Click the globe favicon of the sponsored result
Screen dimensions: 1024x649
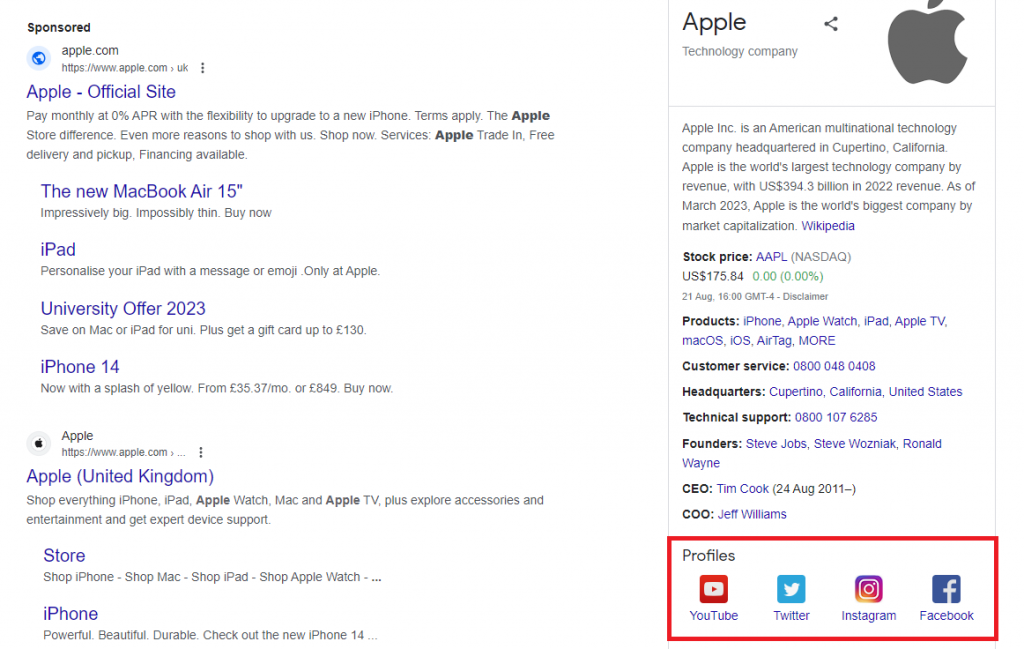(39, 58)
